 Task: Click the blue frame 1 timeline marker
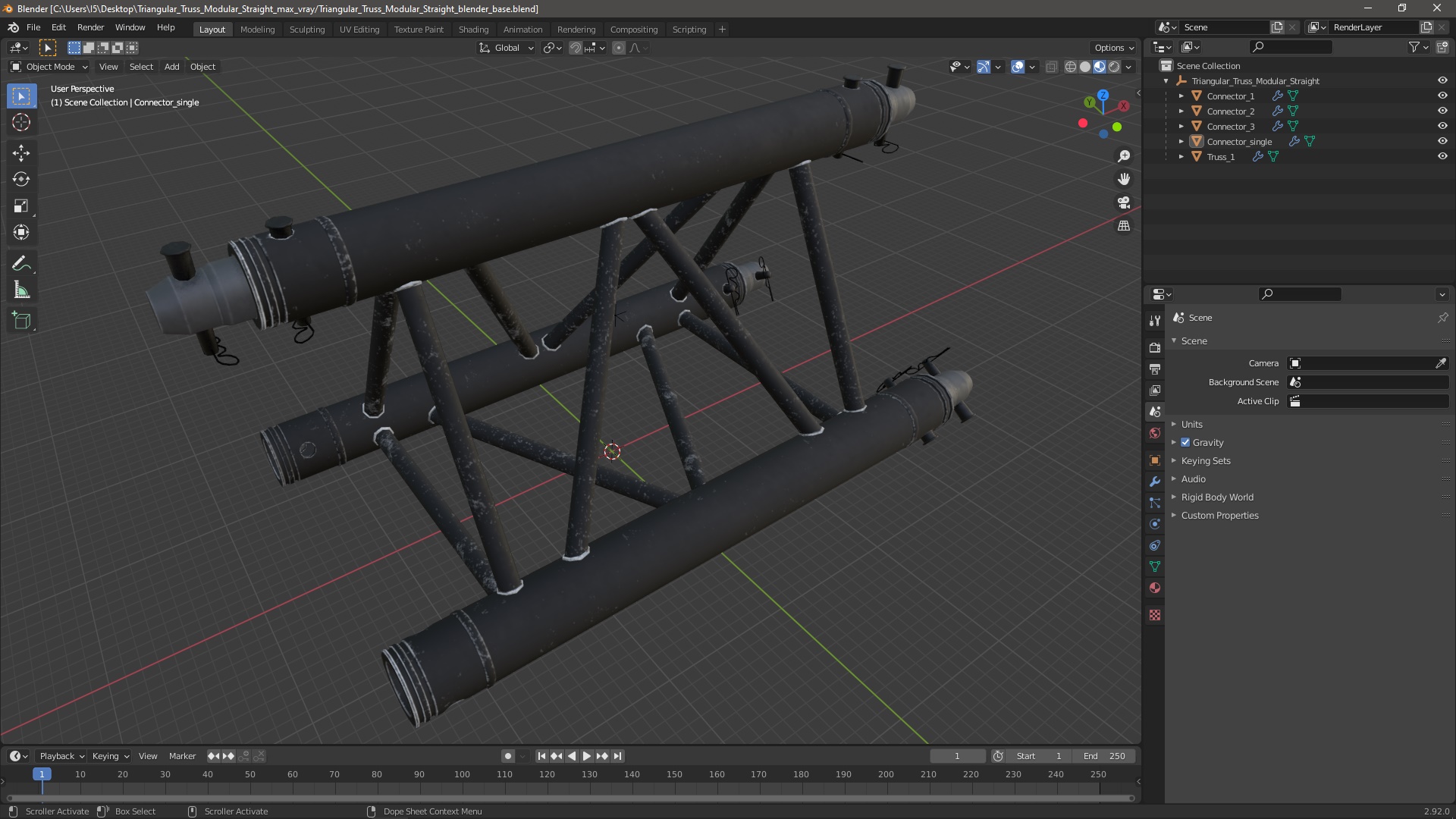[42, 774]
